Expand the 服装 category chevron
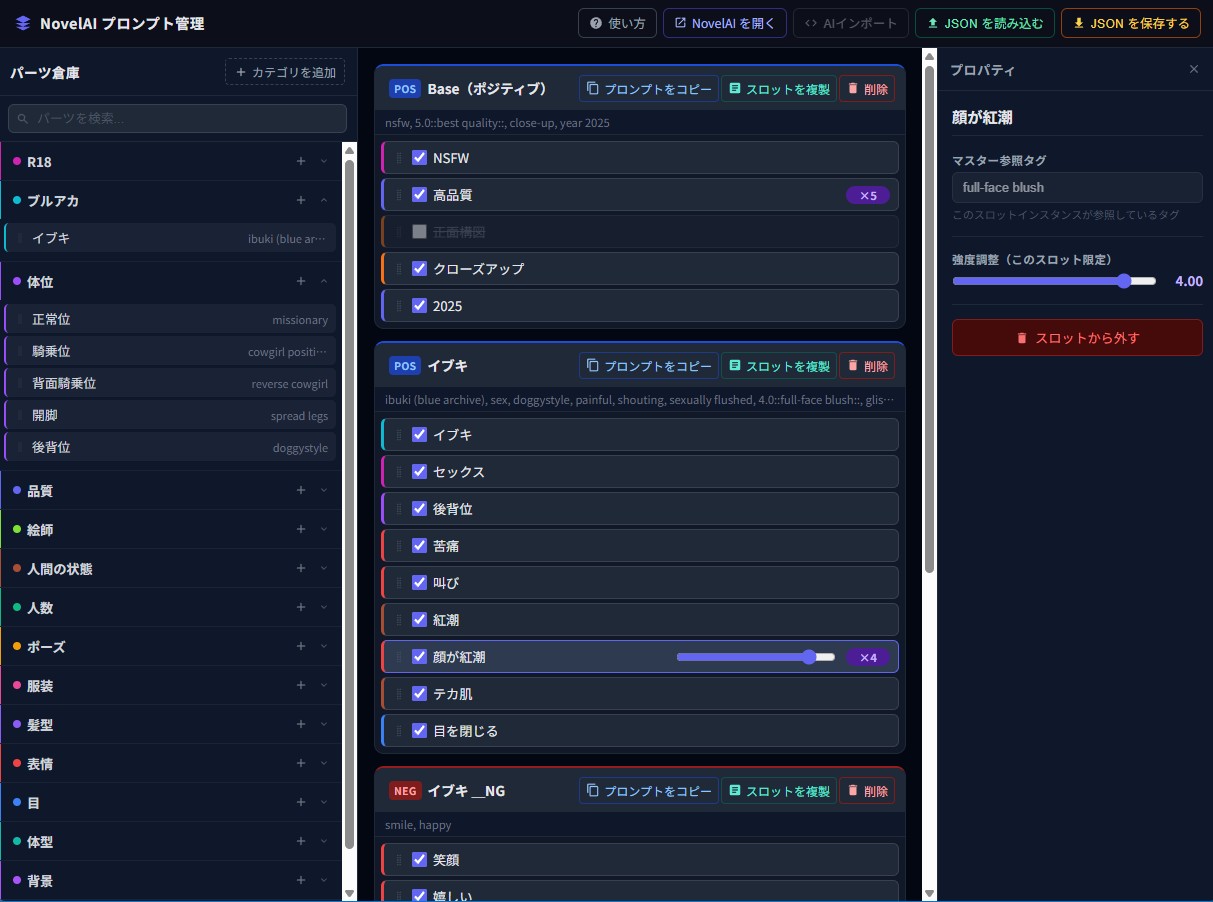 [324, 685]
